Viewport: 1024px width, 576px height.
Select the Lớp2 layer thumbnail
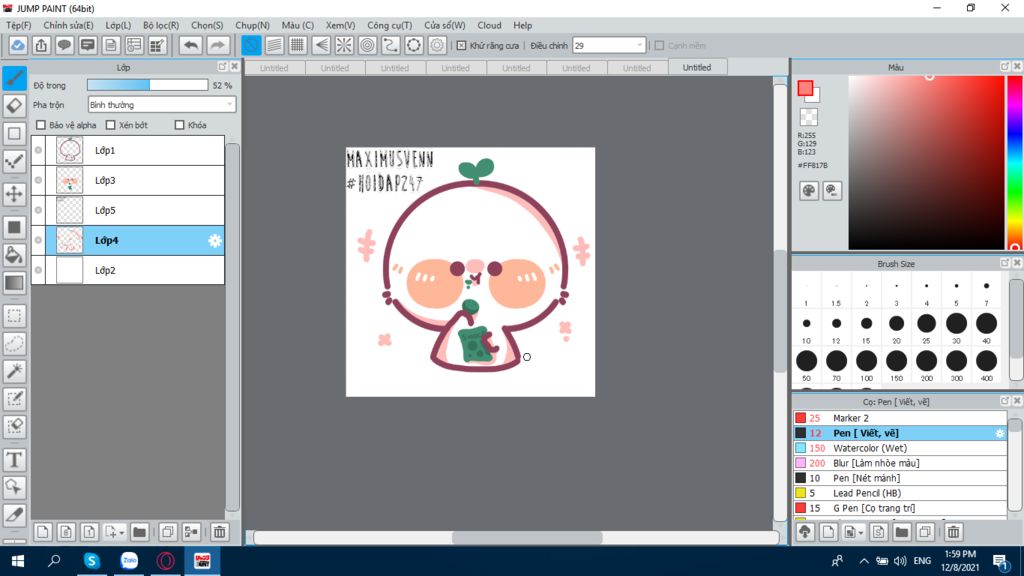(x=69, y=270)
